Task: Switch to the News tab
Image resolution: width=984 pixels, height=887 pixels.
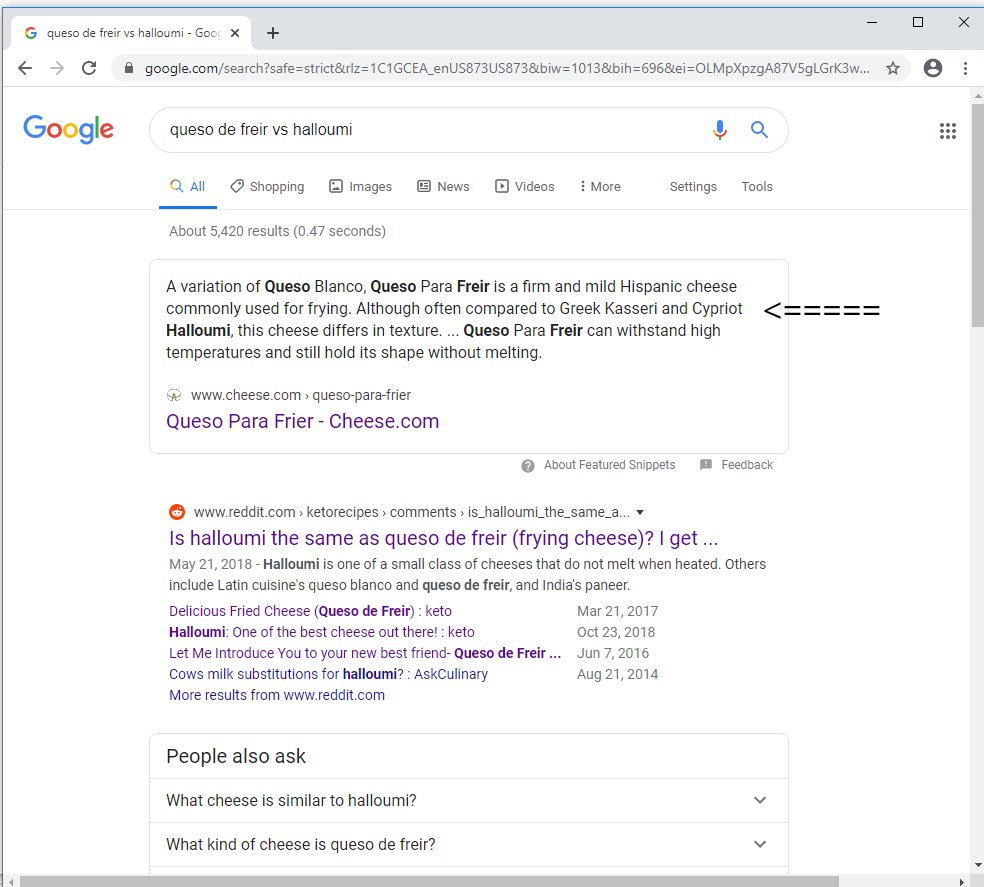Action: click(444, 186)
